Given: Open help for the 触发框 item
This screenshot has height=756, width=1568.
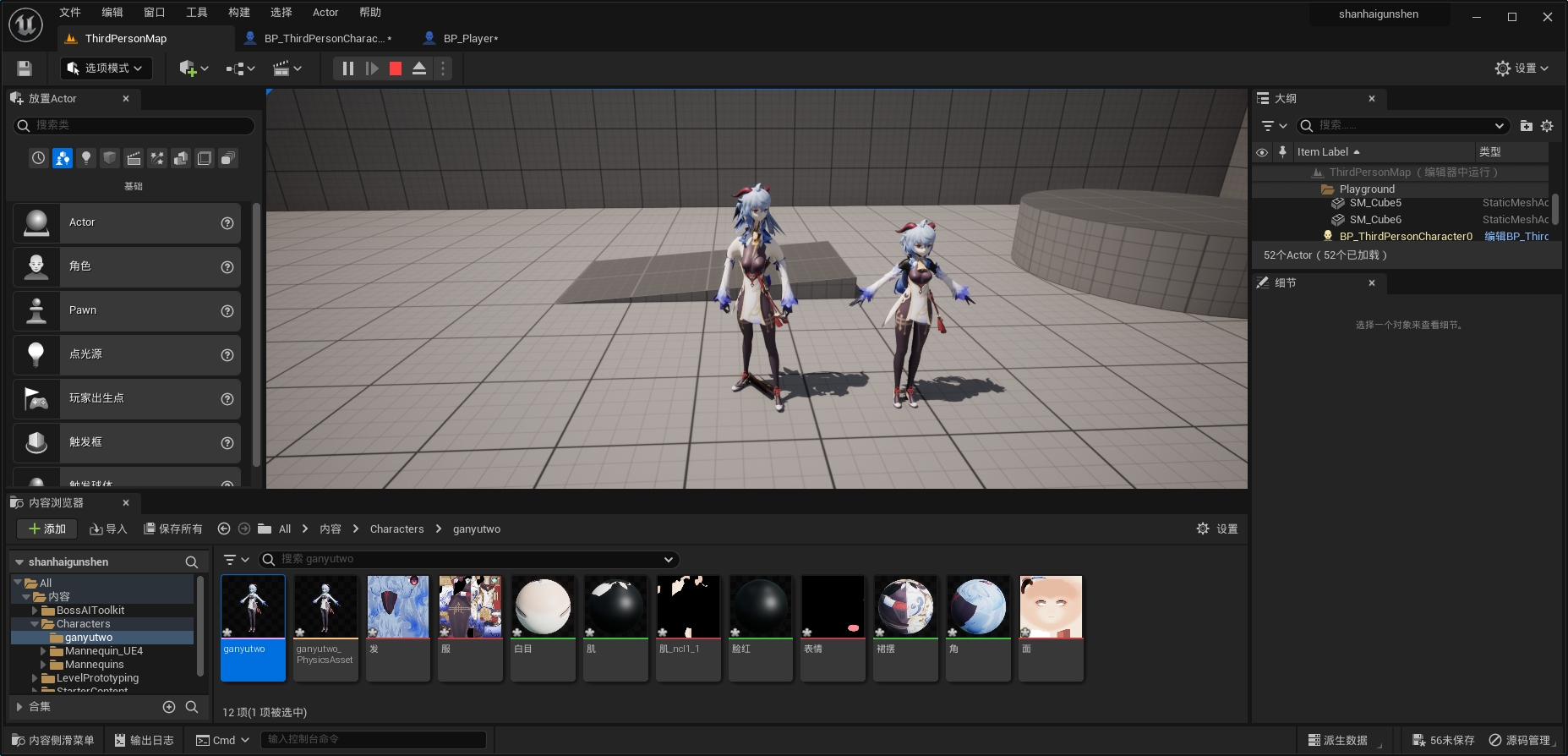Looking at the screenshot, I should (x=227, y=443).
